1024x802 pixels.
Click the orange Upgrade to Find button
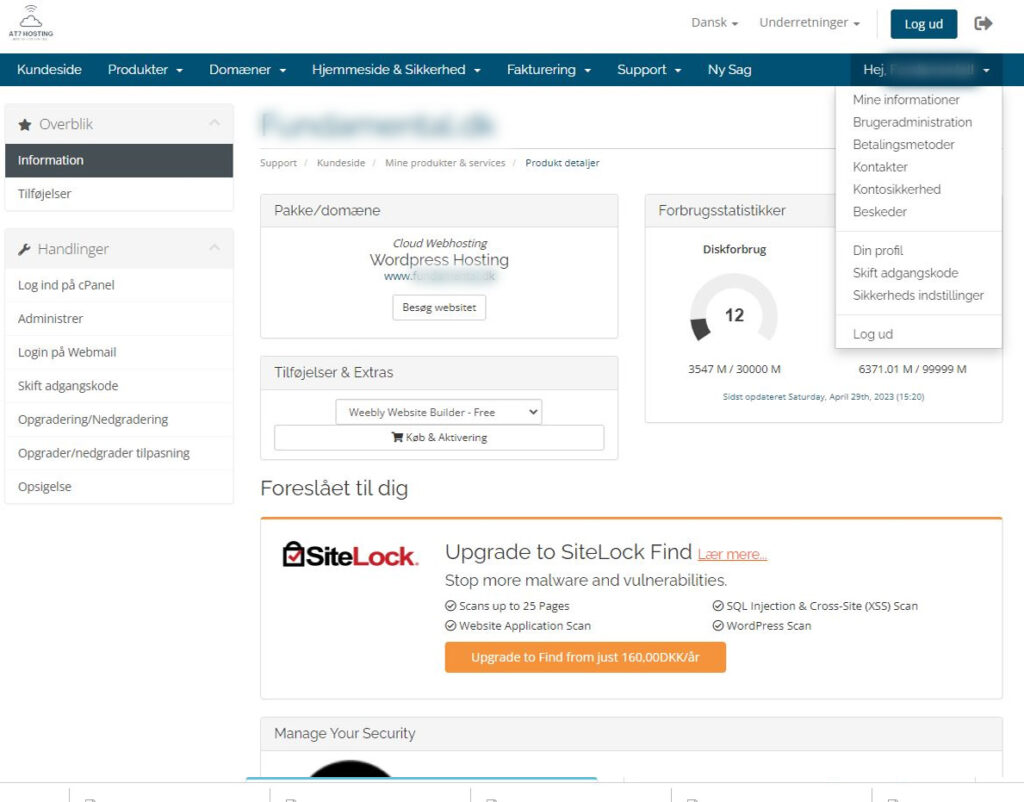pyautogui.click(x=585, y=657)
